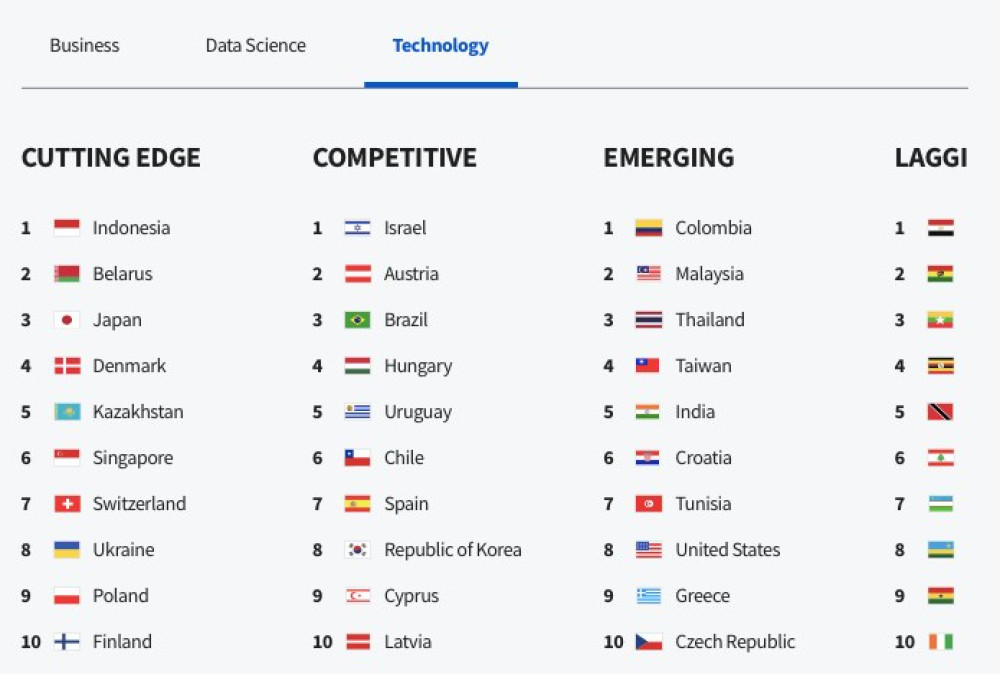Click the Switzerland flag icon

click(x=67, y=504)
